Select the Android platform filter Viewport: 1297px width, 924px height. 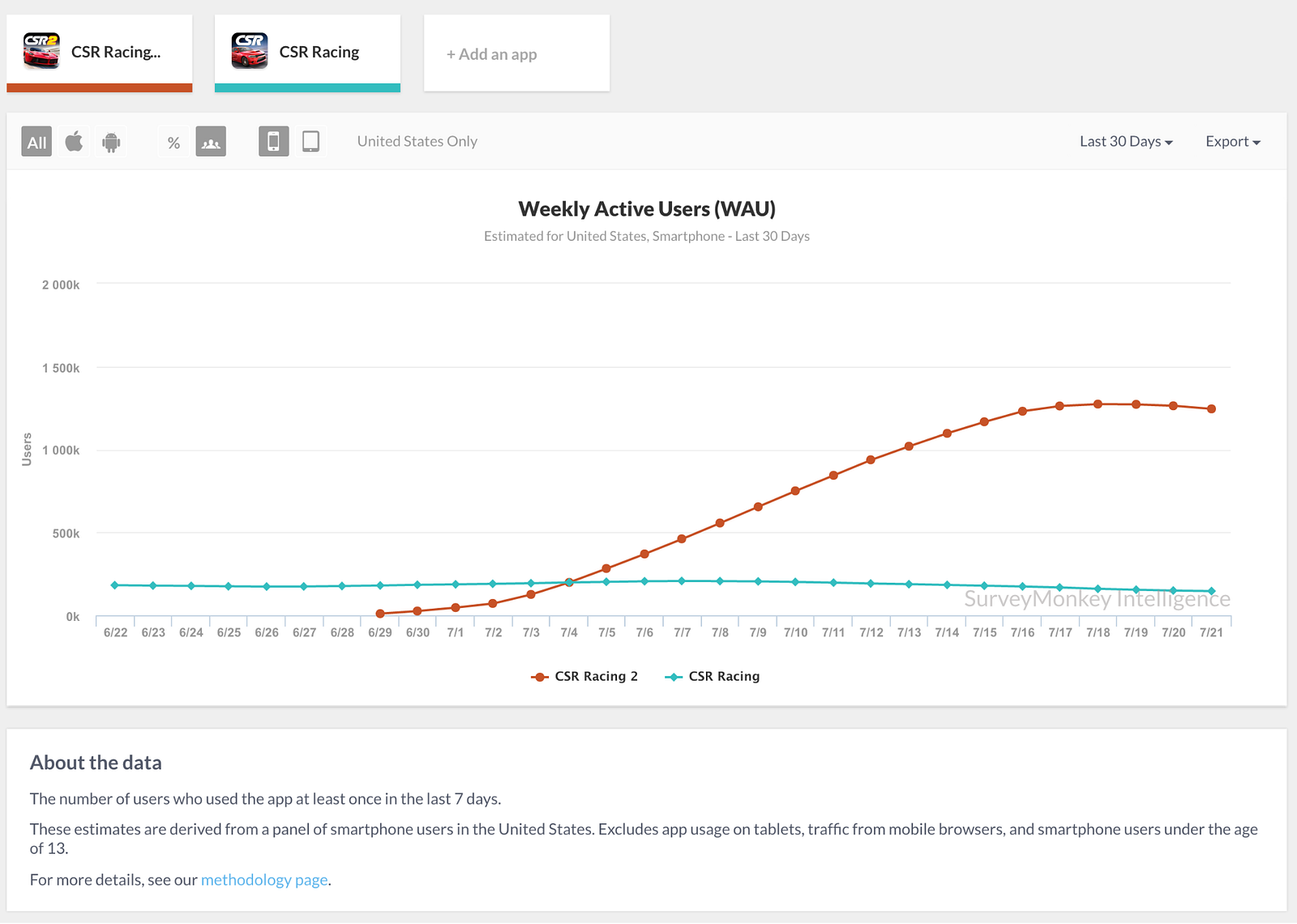pos(111,142)
